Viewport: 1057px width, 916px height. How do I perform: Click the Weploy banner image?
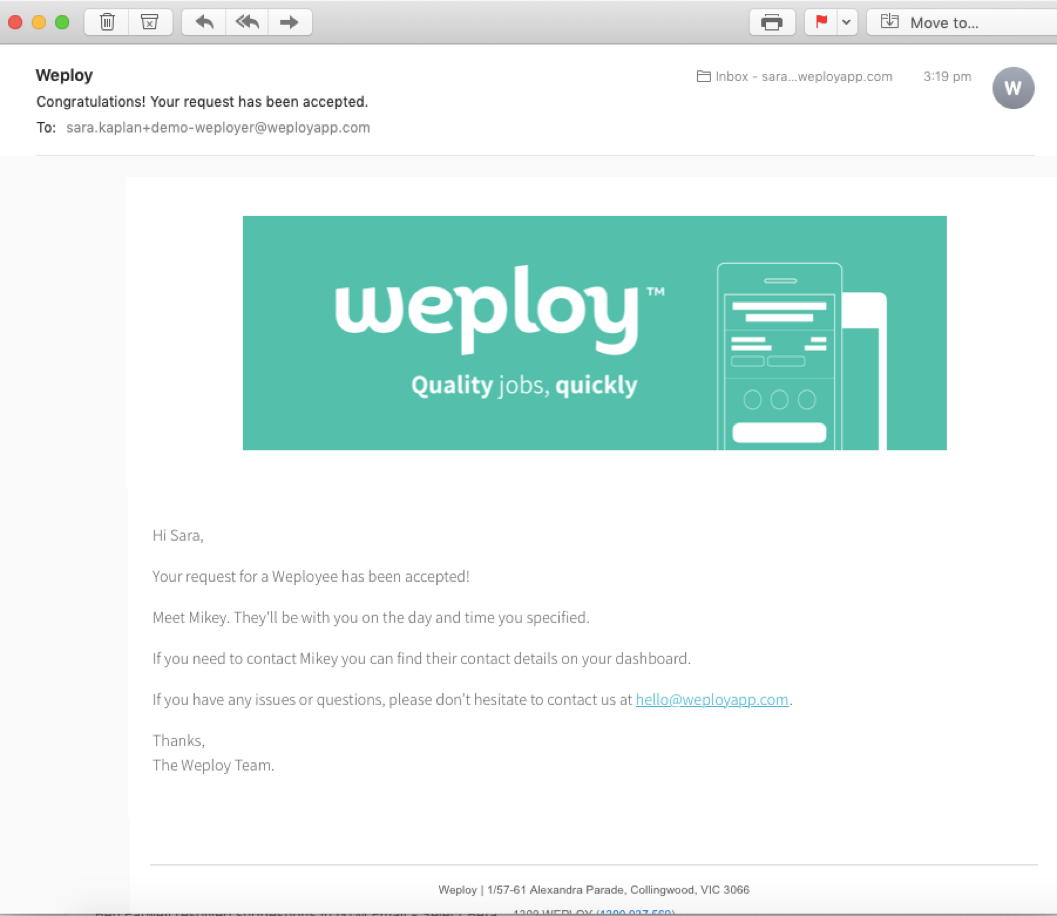coord(595,333)
